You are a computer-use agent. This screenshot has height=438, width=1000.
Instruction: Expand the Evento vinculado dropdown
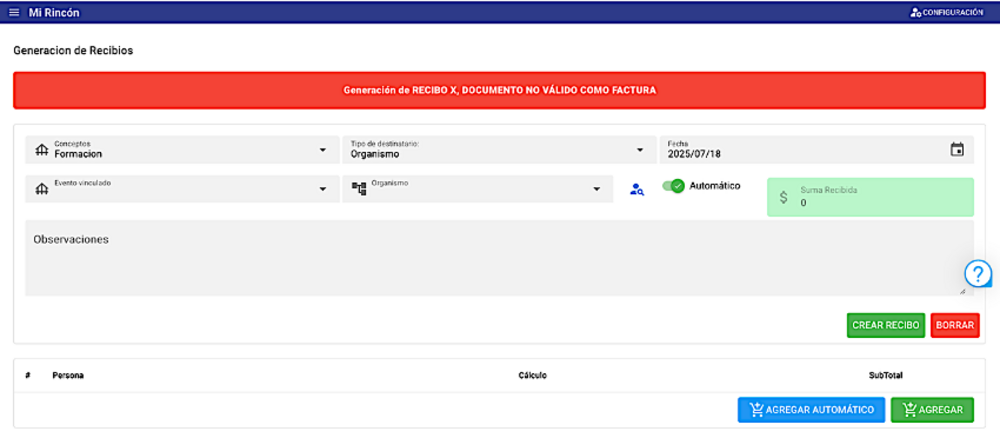pos(322,189)
